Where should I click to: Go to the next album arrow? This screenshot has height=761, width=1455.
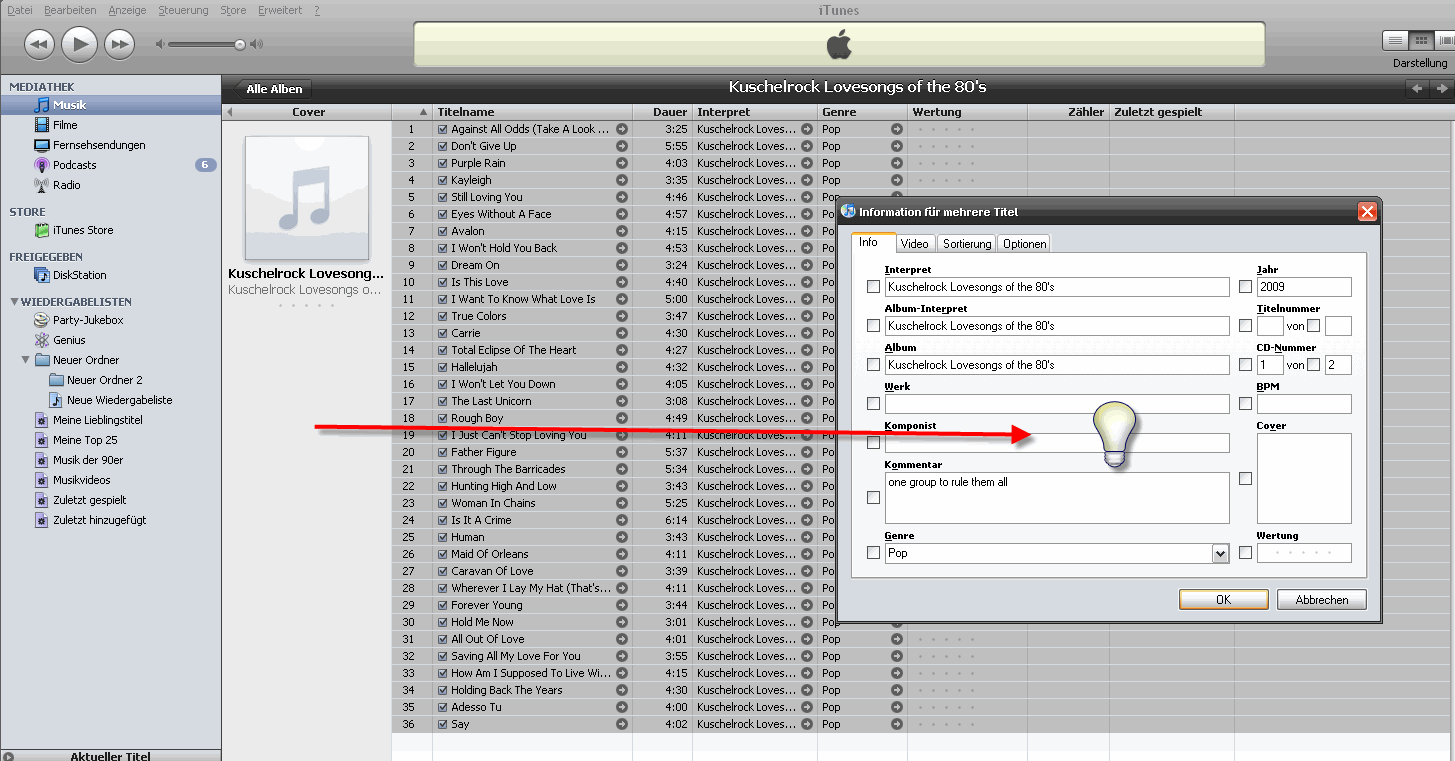click(1441, 89)
